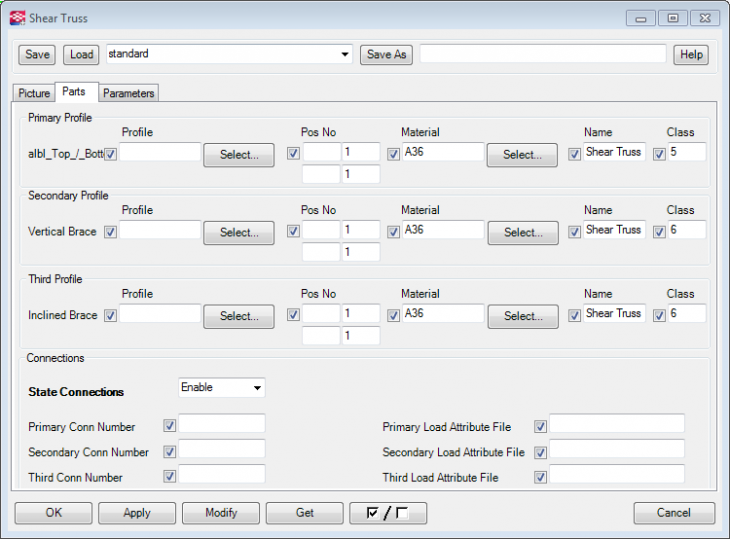The height and width of the screenshot is (539, 730).
Task: Toggle Primary Conn Number checkbox
Action: (x=169, y=426)
